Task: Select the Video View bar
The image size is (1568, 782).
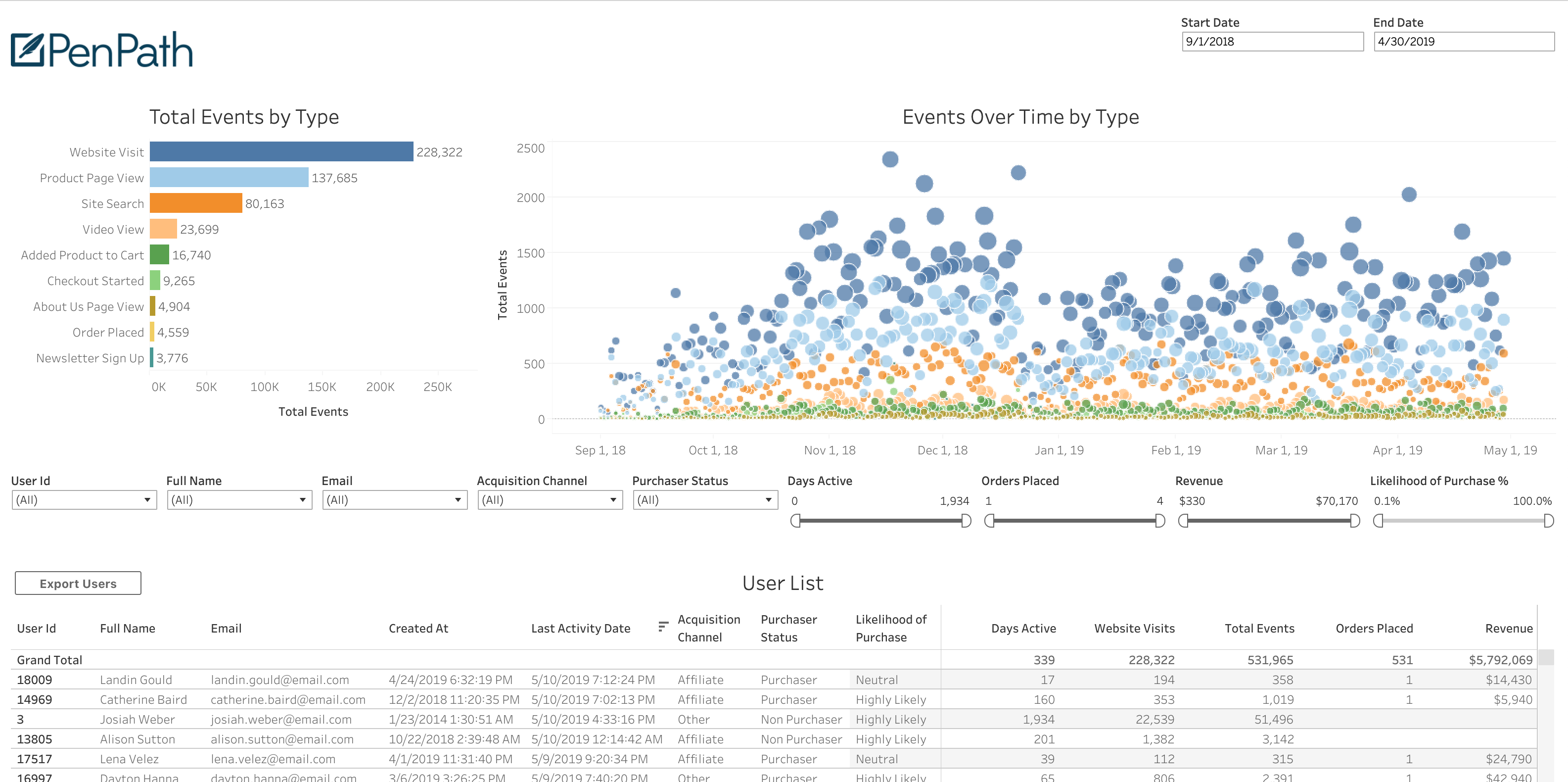Action: click(163, 229)
